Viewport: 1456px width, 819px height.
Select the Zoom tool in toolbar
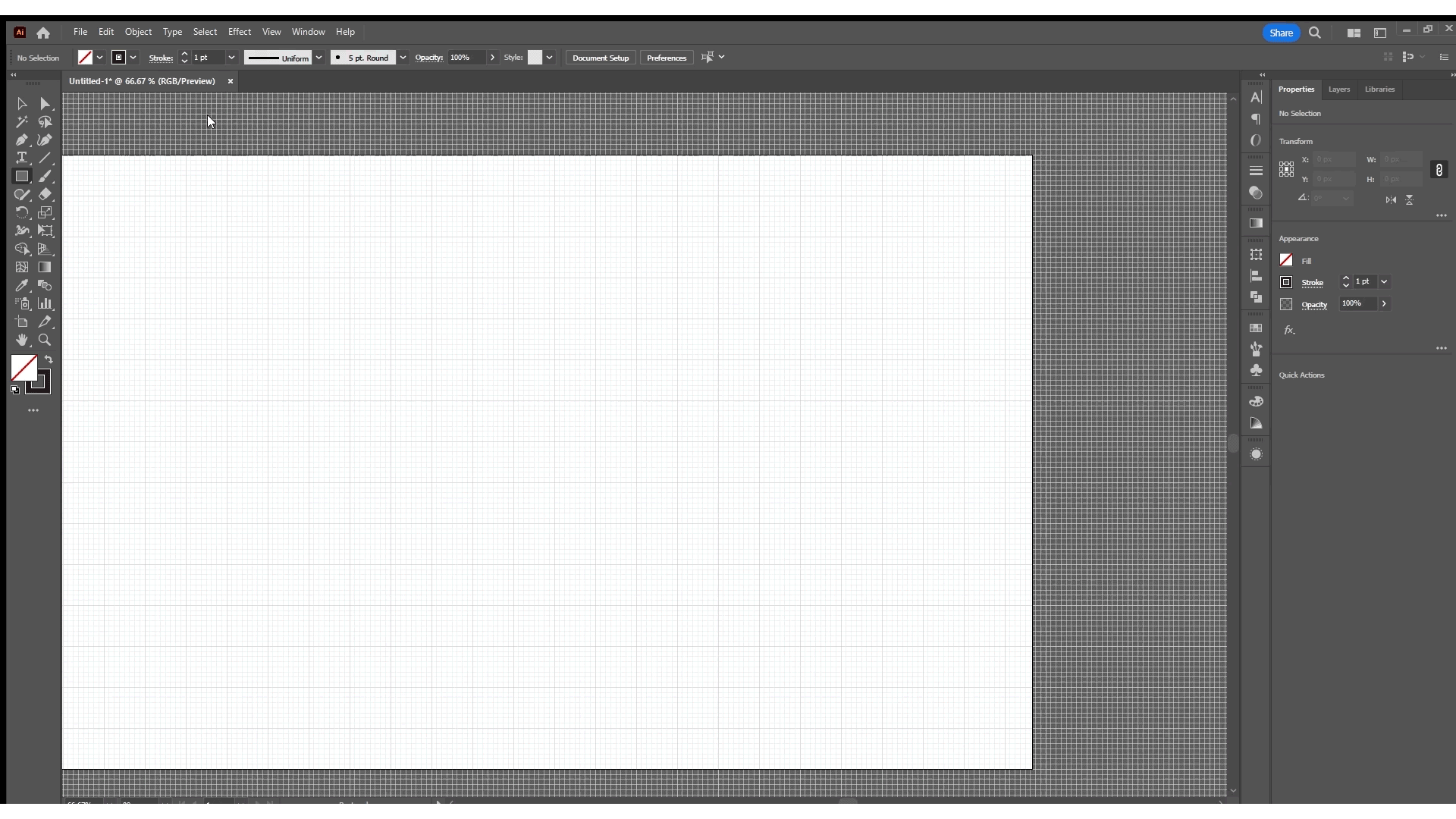45,340
